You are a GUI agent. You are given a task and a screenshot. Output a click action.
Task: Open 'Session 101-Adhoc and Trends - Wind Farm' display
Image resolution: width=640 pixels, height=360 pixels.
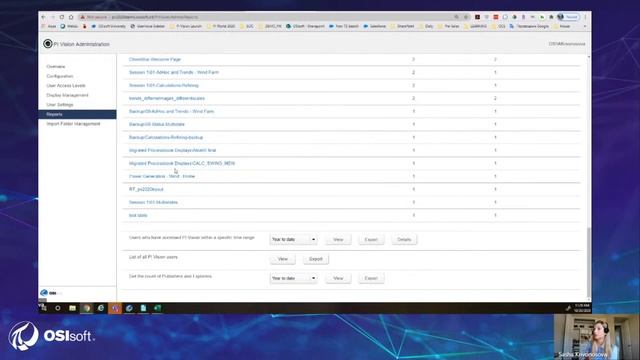174,72
